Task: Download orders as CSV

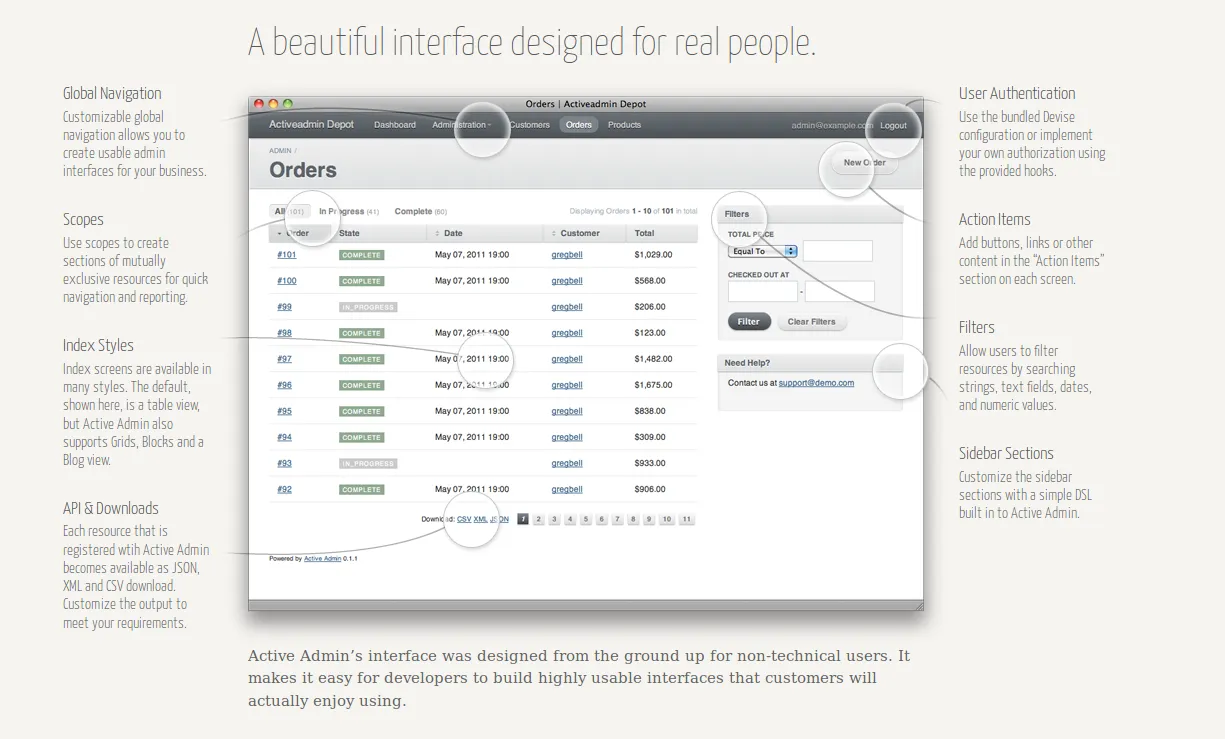Action: 464,519
